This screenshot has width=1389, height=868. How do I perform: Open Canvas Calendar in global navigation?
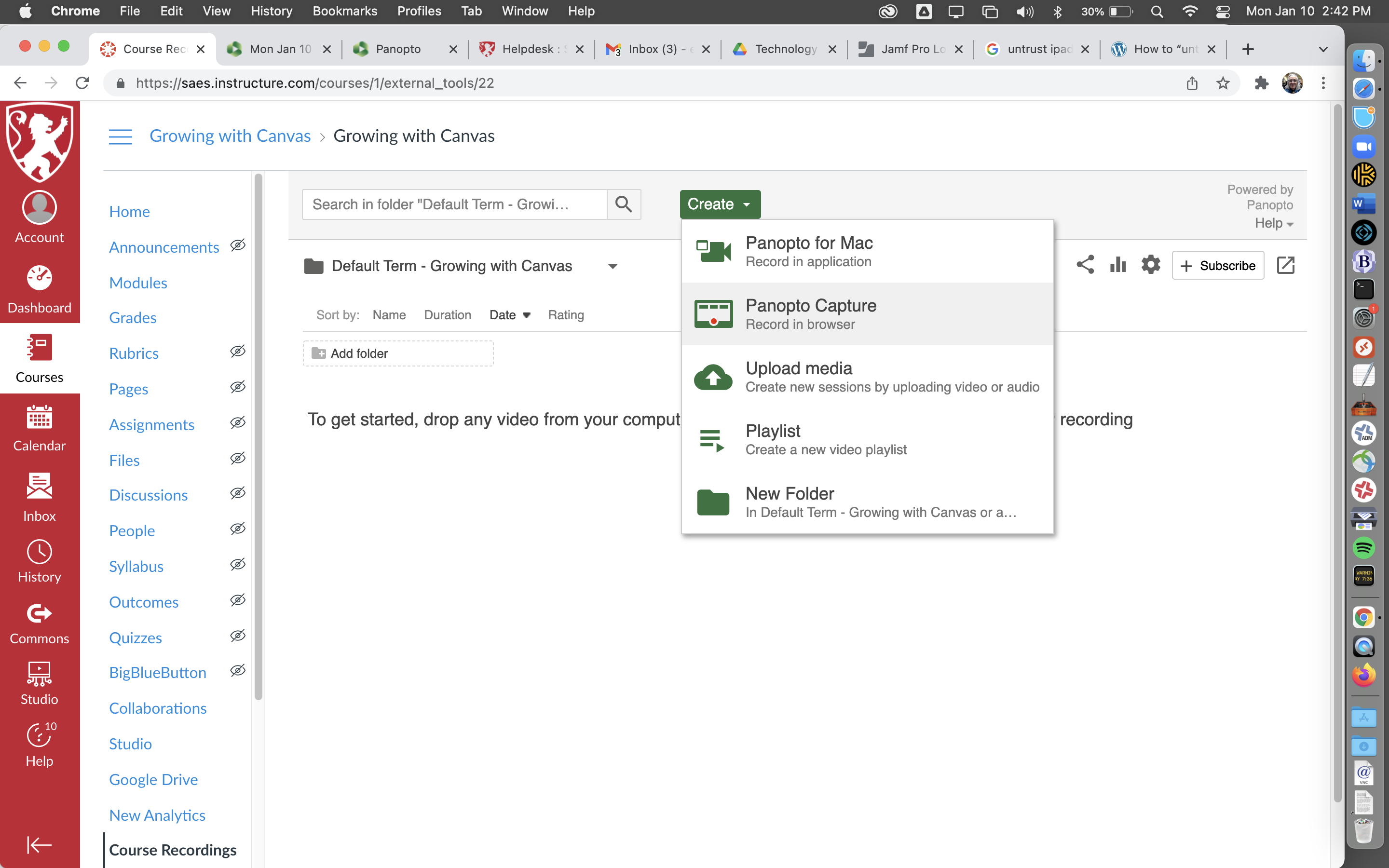(39, 428)
